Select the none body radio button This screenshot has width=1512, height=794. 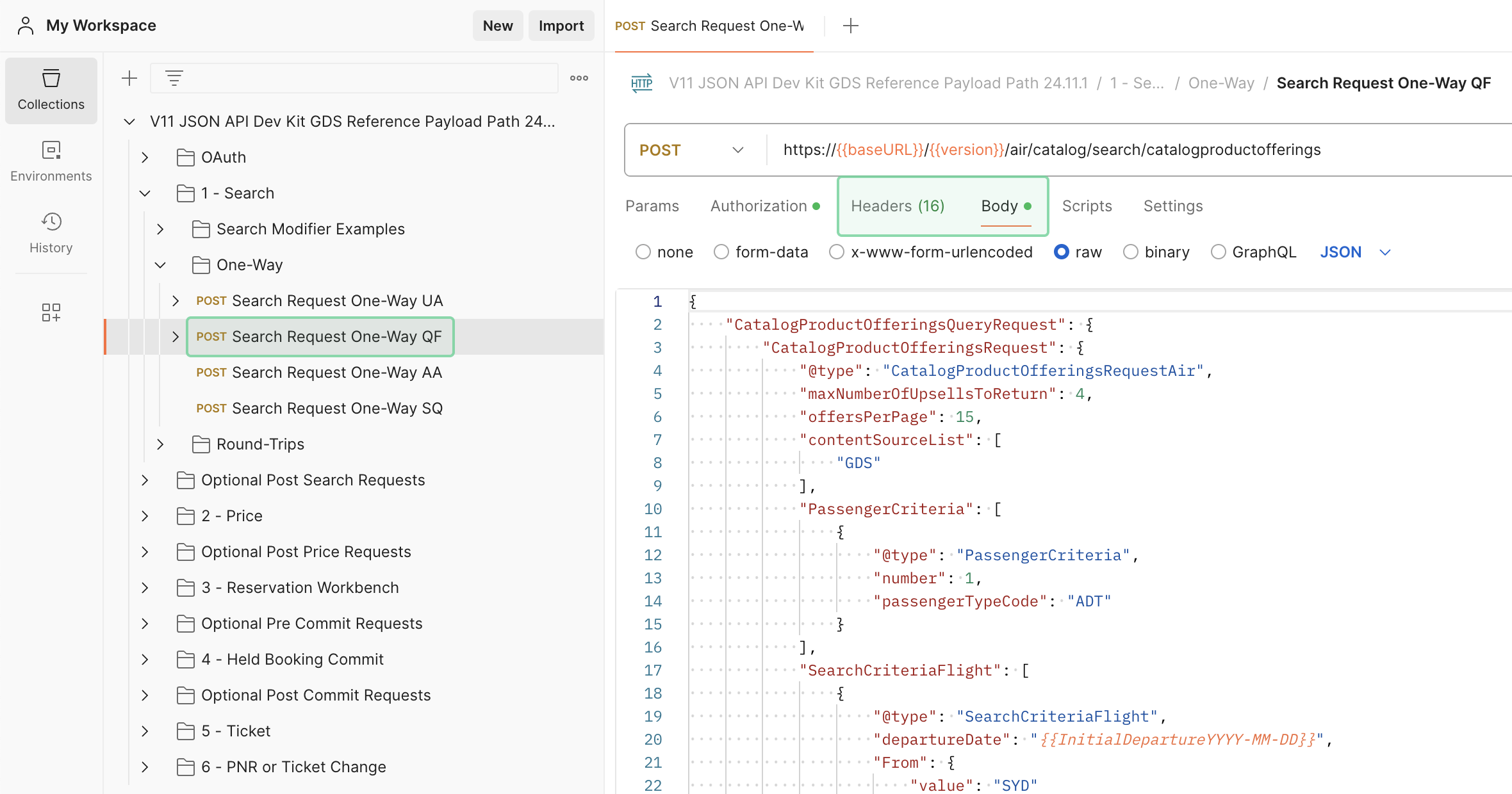[x=643, y=252]
